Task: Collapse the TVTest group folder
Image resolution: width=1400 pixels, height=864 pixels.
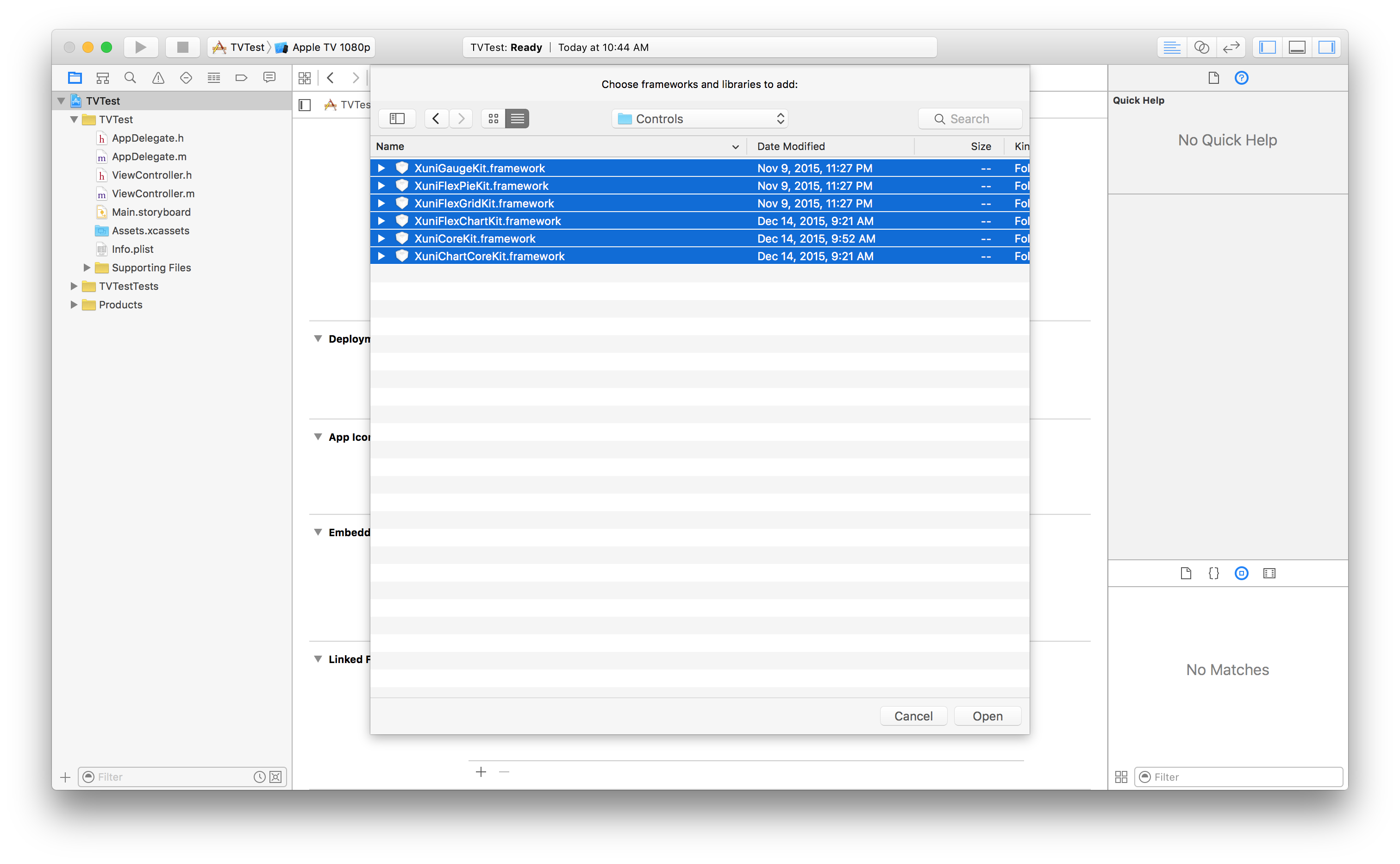Action: [x=74, y=119]
